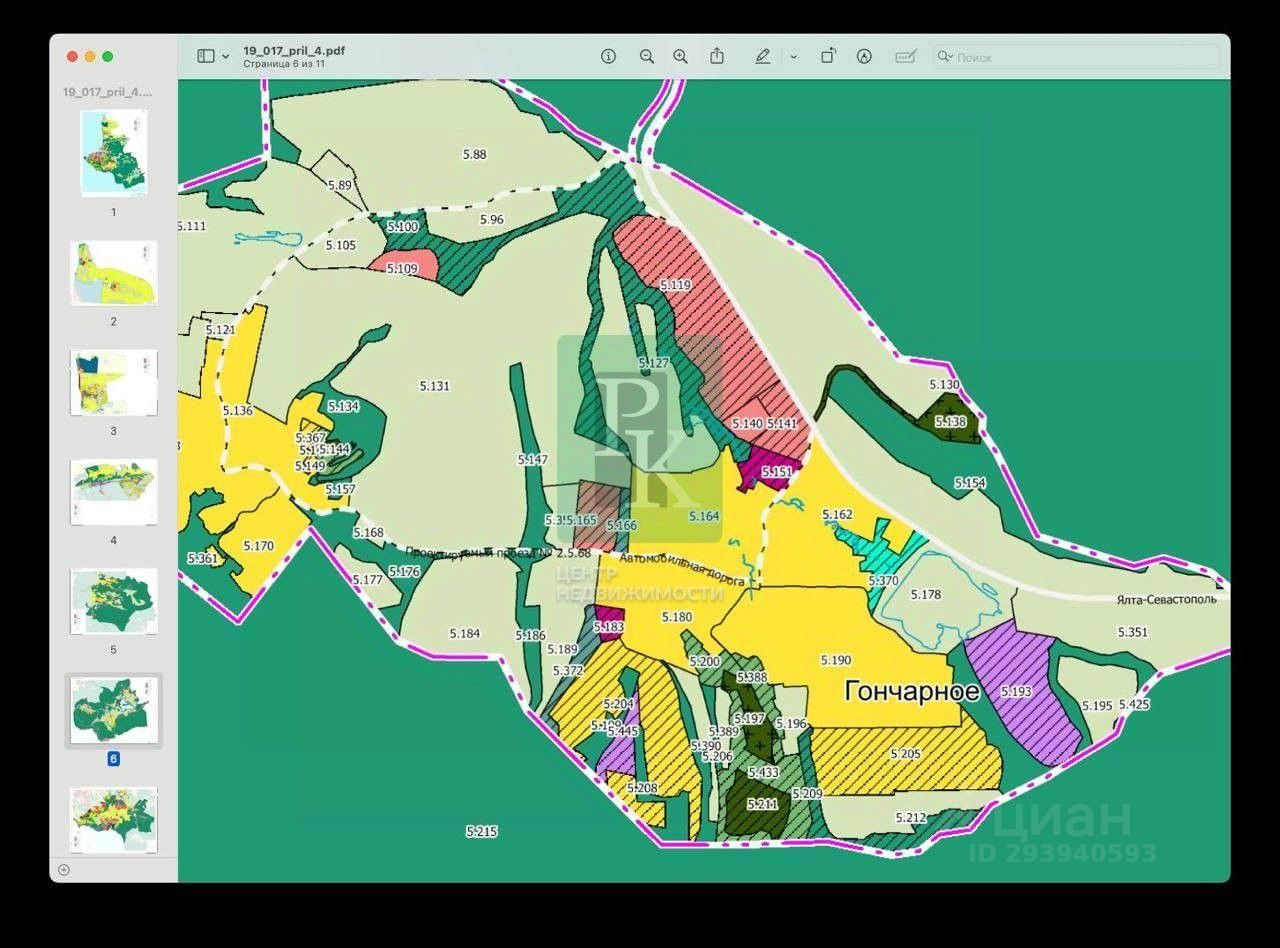Image resolution: width=1280 pixels, height=948 pixels.
Task: Click the 19_017_pril_4 sidebar document header
Action: tap(108, 92)
